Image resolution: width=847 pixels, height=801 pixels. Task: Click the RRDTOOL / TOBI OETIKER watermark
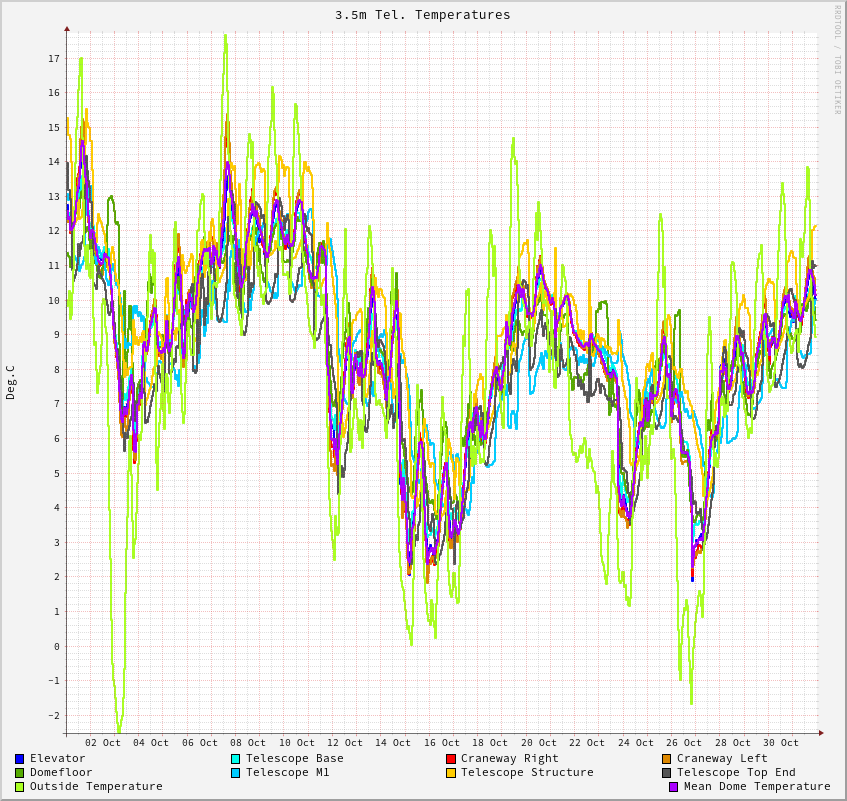[838, 60]
